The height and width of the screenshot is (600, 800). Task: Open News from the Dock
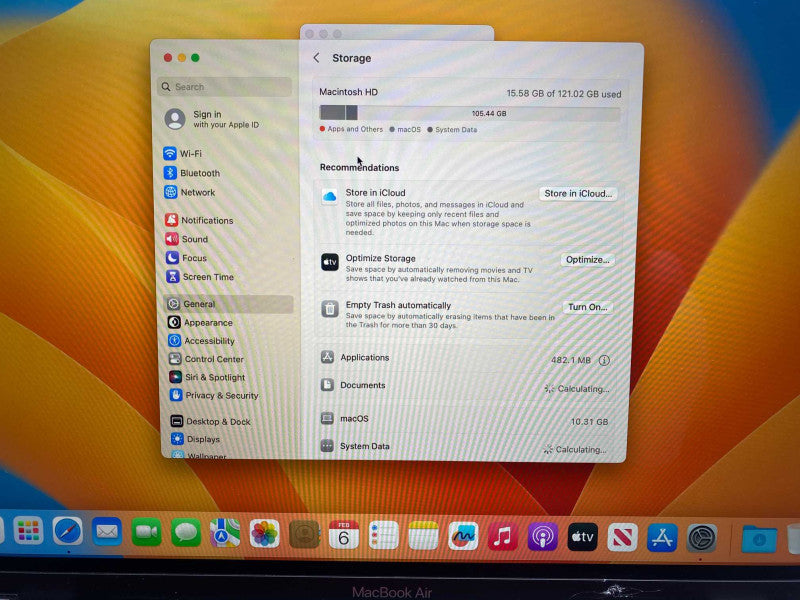pos(622,537)
